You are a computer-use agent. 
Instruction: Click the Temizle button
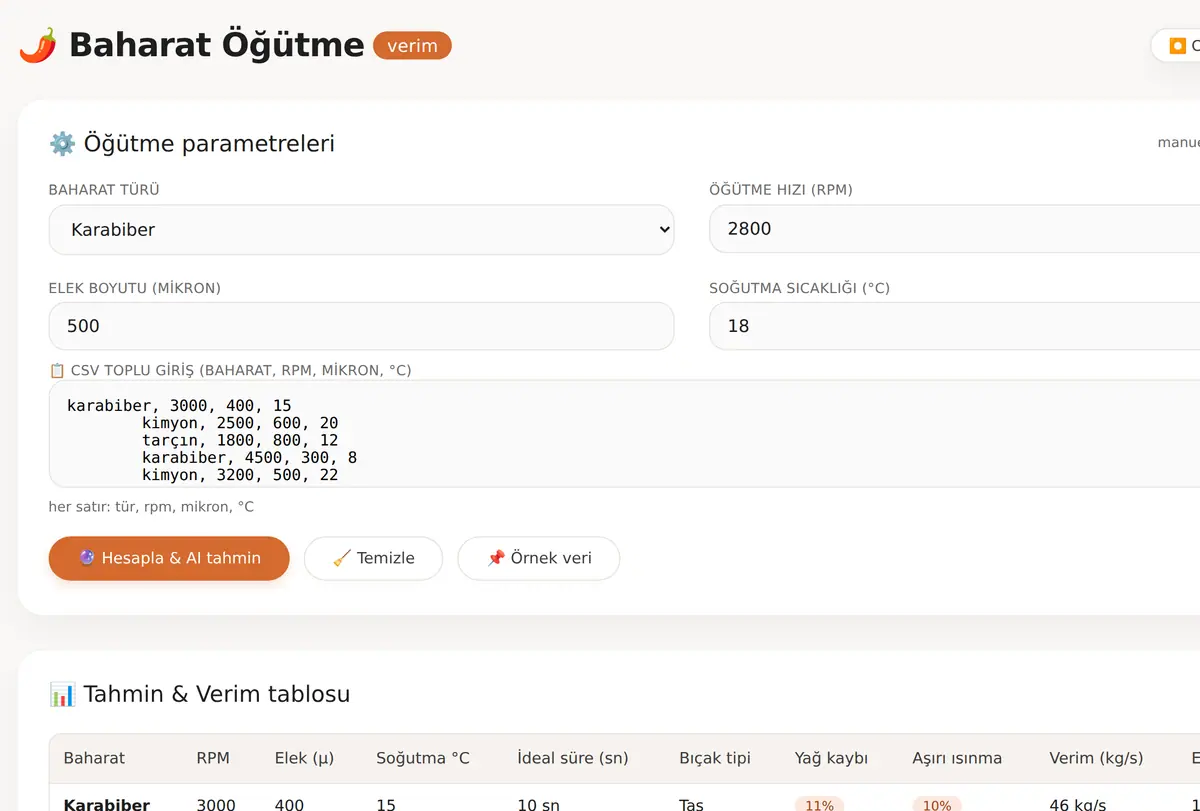tap(373, 558)
